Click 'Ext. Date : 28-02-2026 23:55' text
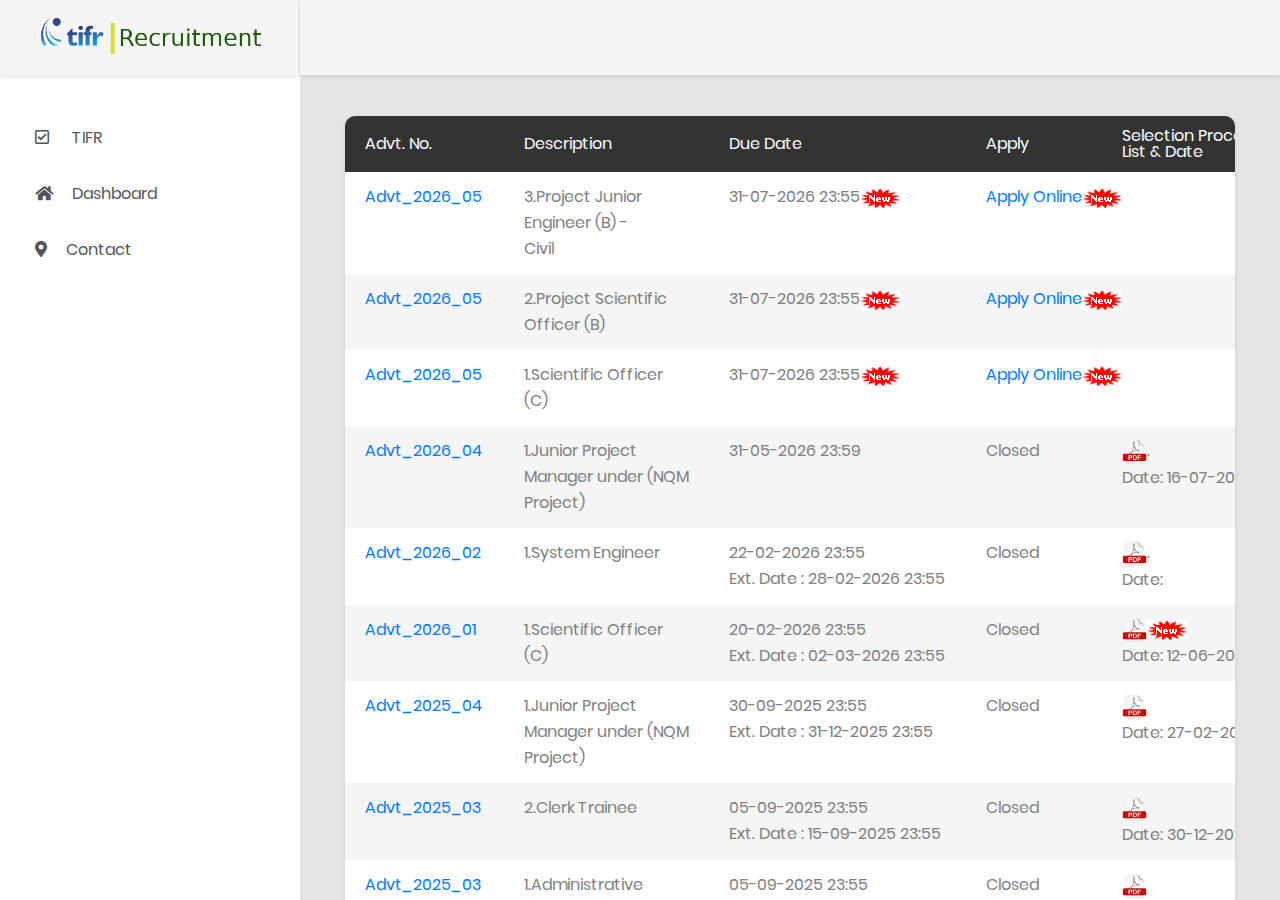The image size is (1280, 900). point(837,579)
